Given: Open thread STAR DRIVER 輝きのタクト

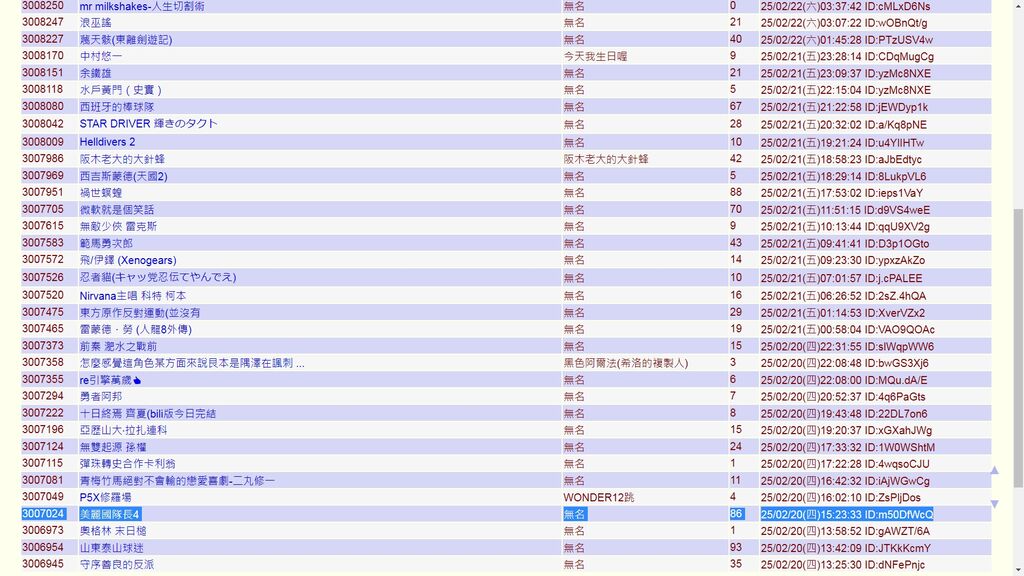Looking at the screenshot, I should [148, 124].
